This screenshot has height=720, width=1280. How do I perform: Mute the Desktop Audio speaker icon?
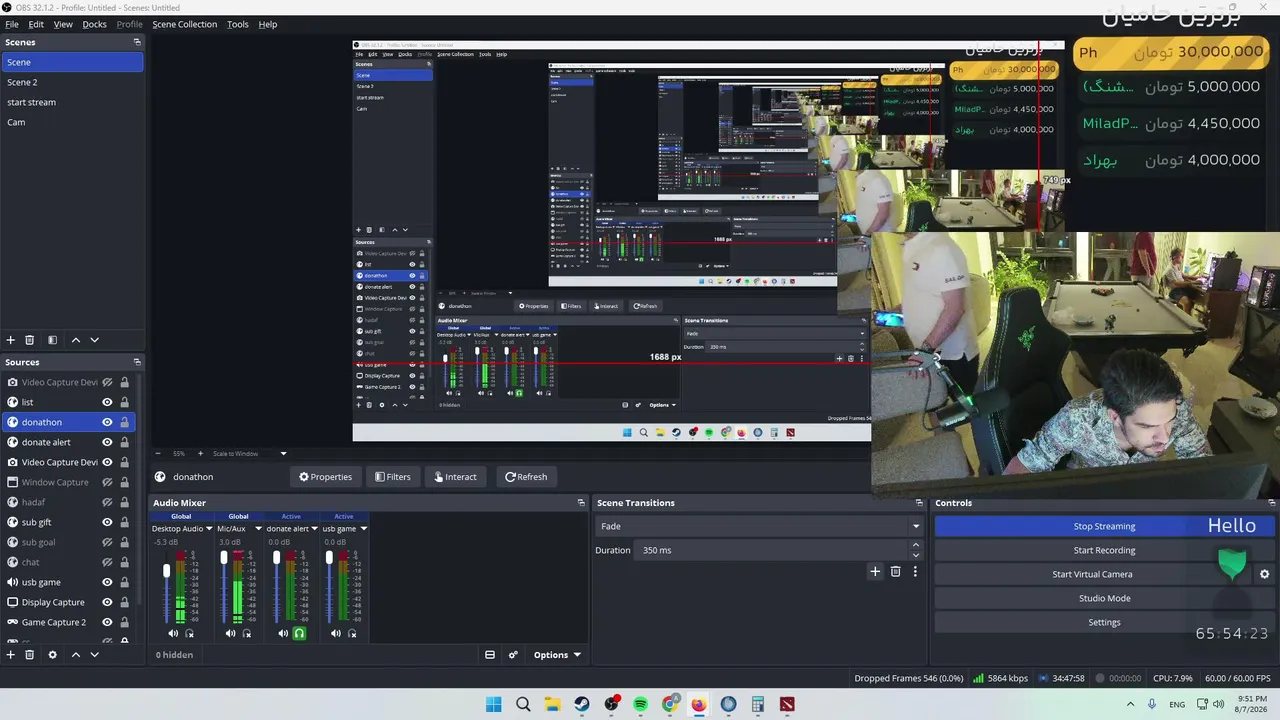[x=173, y=633]
